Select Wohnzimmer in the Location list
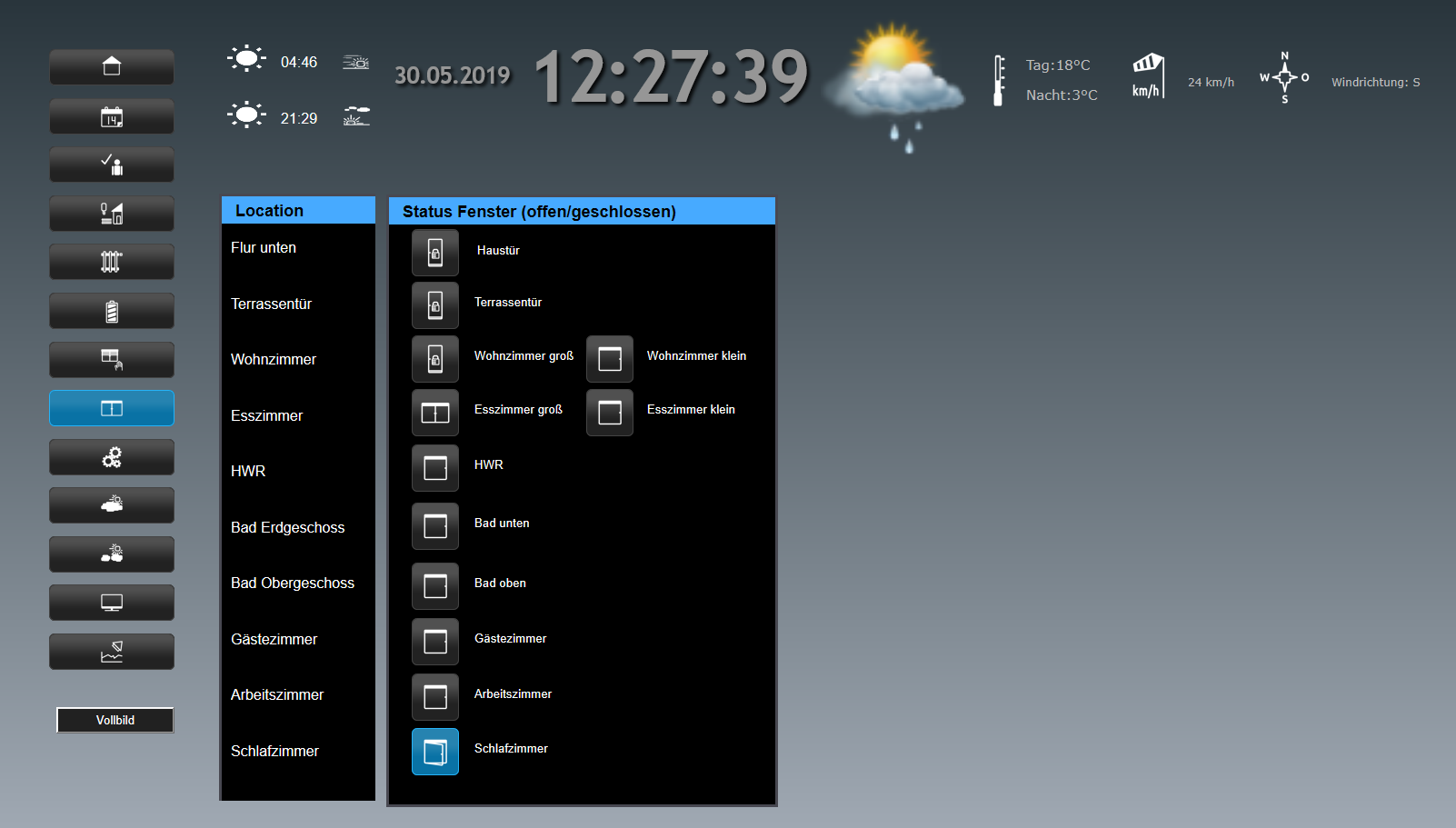The height and width of the screenshot is (828, 1456). pyautogui.click(x=274, y=359)
